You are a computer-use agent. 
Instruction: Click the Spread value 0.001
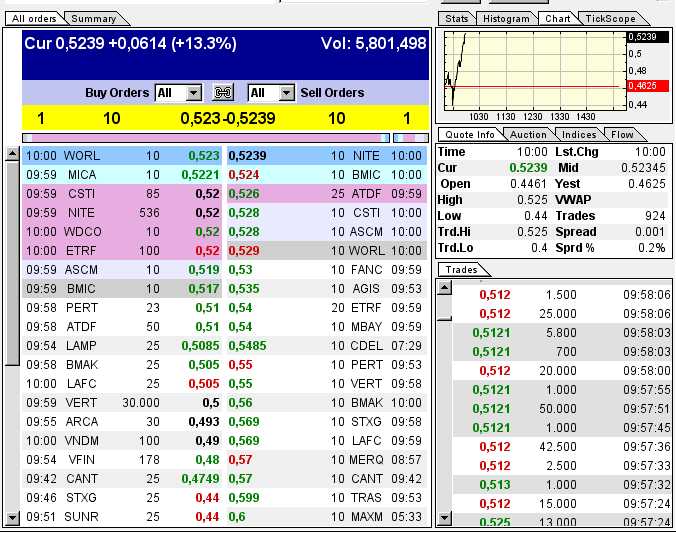pos(650,232)
